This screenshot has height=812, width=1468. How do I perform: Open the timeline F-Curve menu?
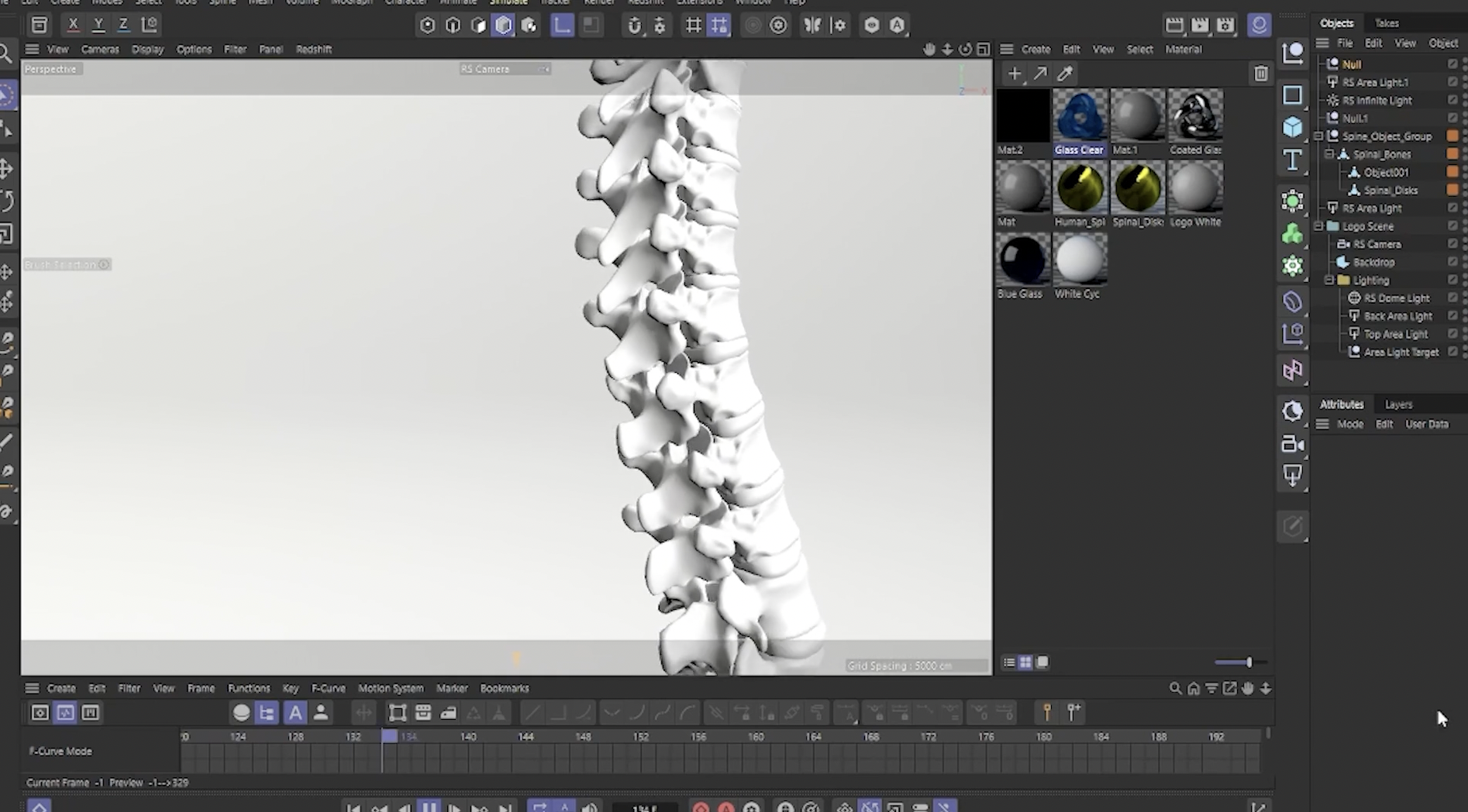coord(329,688)
